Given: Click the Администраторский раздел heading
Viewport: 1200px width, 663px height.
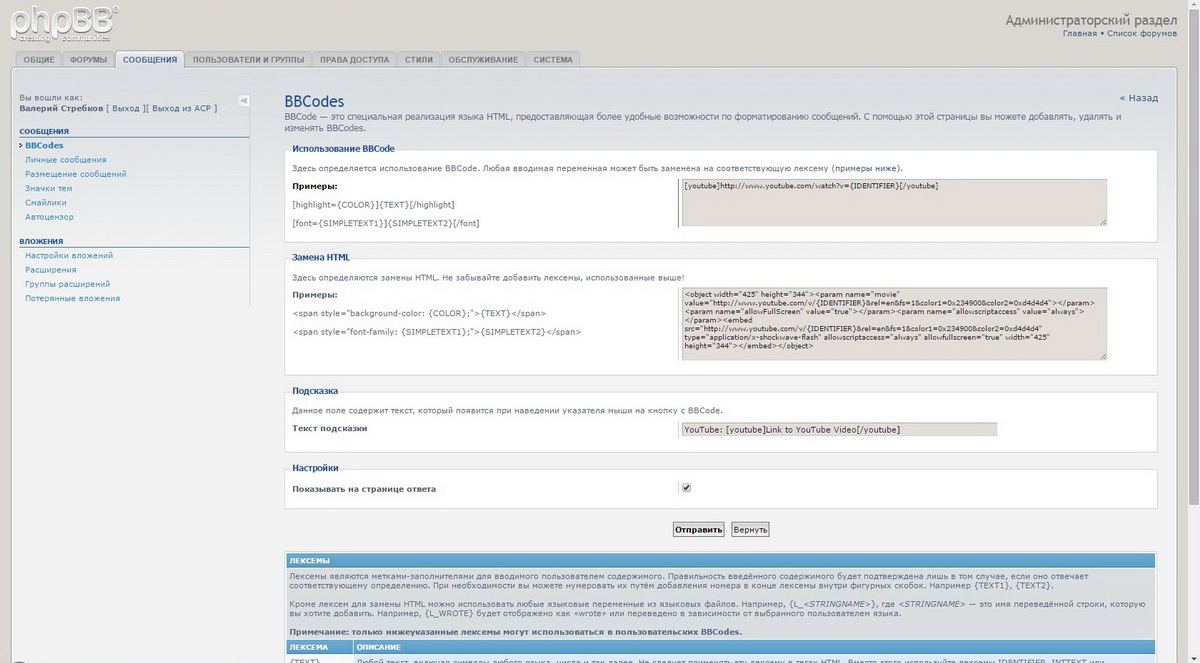Looking at the screenshot, I should click(1091, 20).
